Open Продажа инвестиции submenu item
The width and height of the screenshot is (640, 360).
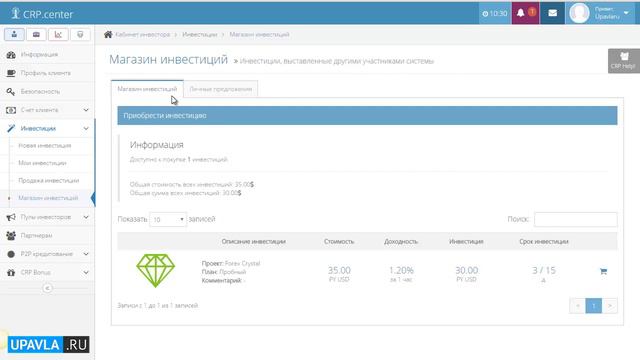49,180
